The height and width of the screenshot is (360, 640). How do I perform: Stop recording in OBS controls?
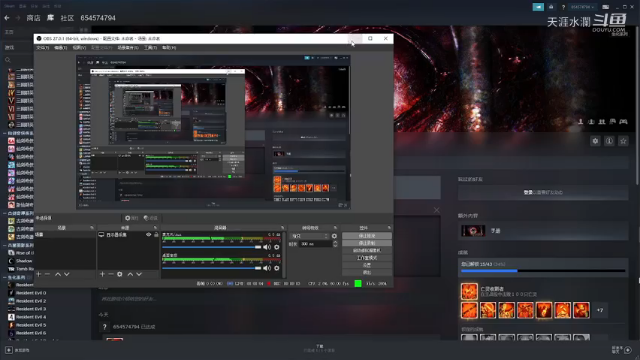coord(367,243)
